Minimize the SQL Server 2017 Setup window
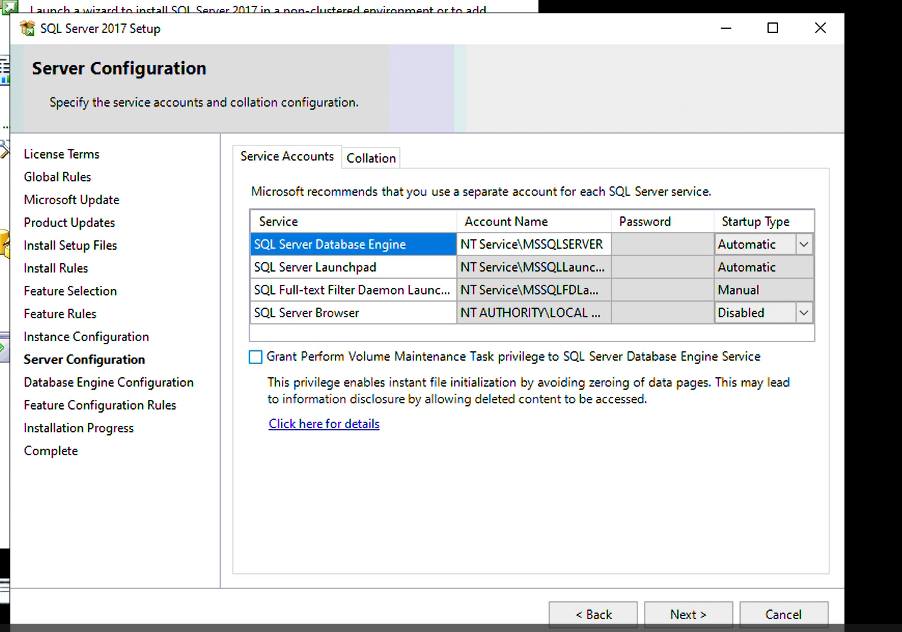This screenshot has height=632, width=902. 726,28
